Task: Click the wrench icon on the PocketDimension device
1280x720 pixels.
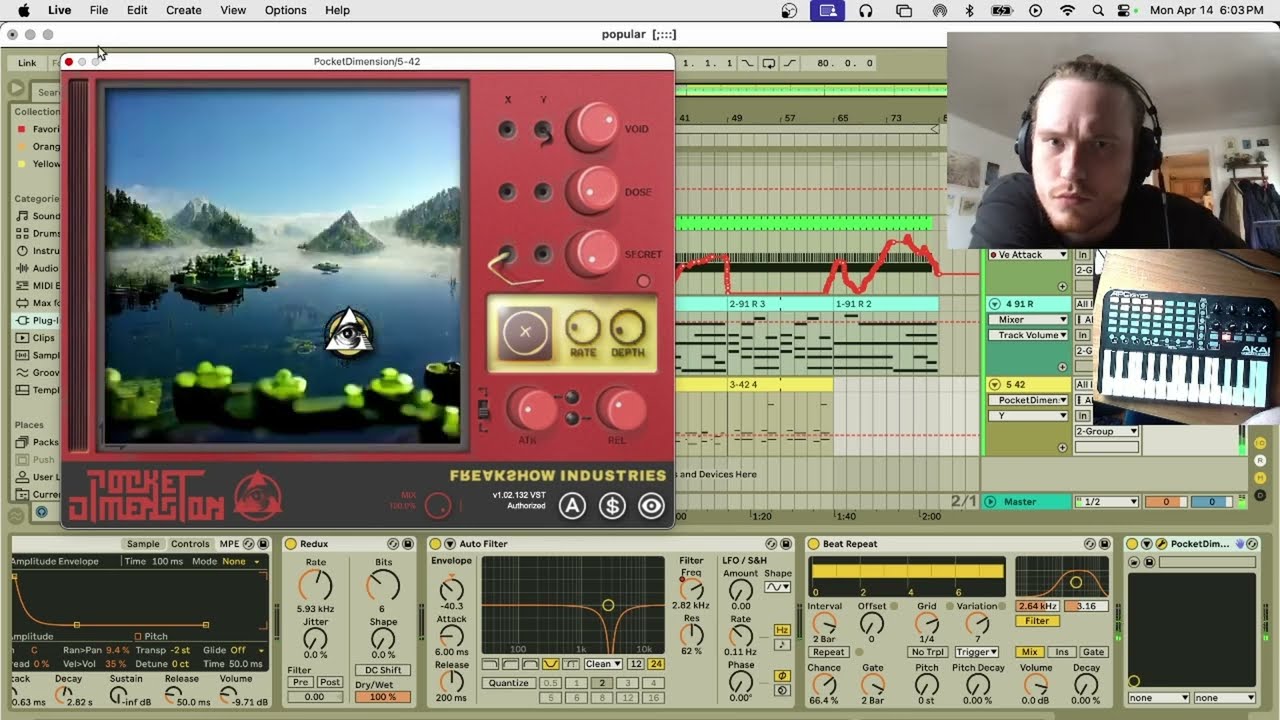Action: (1162, 544)
